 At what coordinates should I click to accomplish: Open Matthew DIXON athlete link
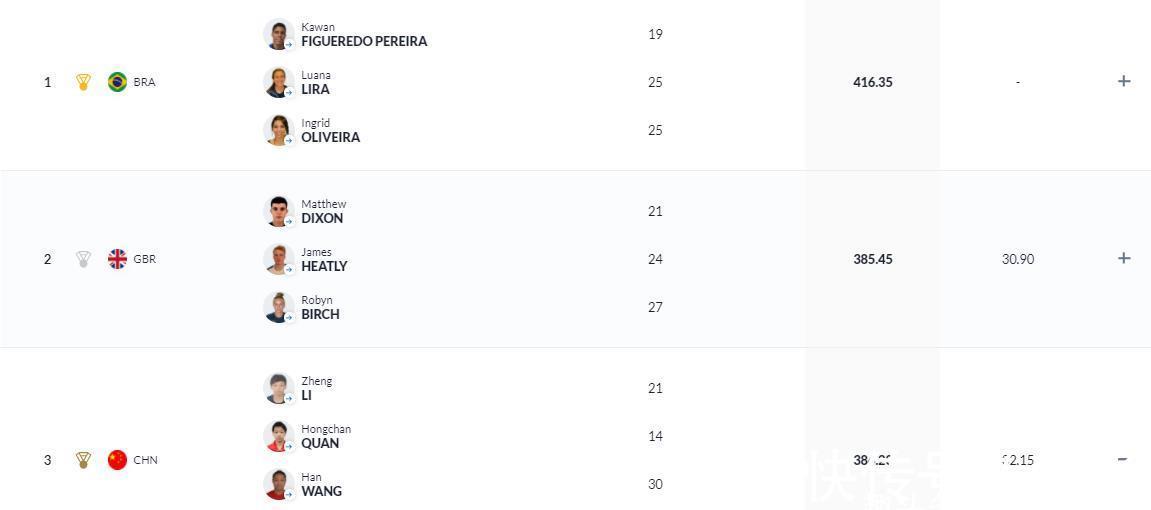pyautogui.click(x=324, y=211)
